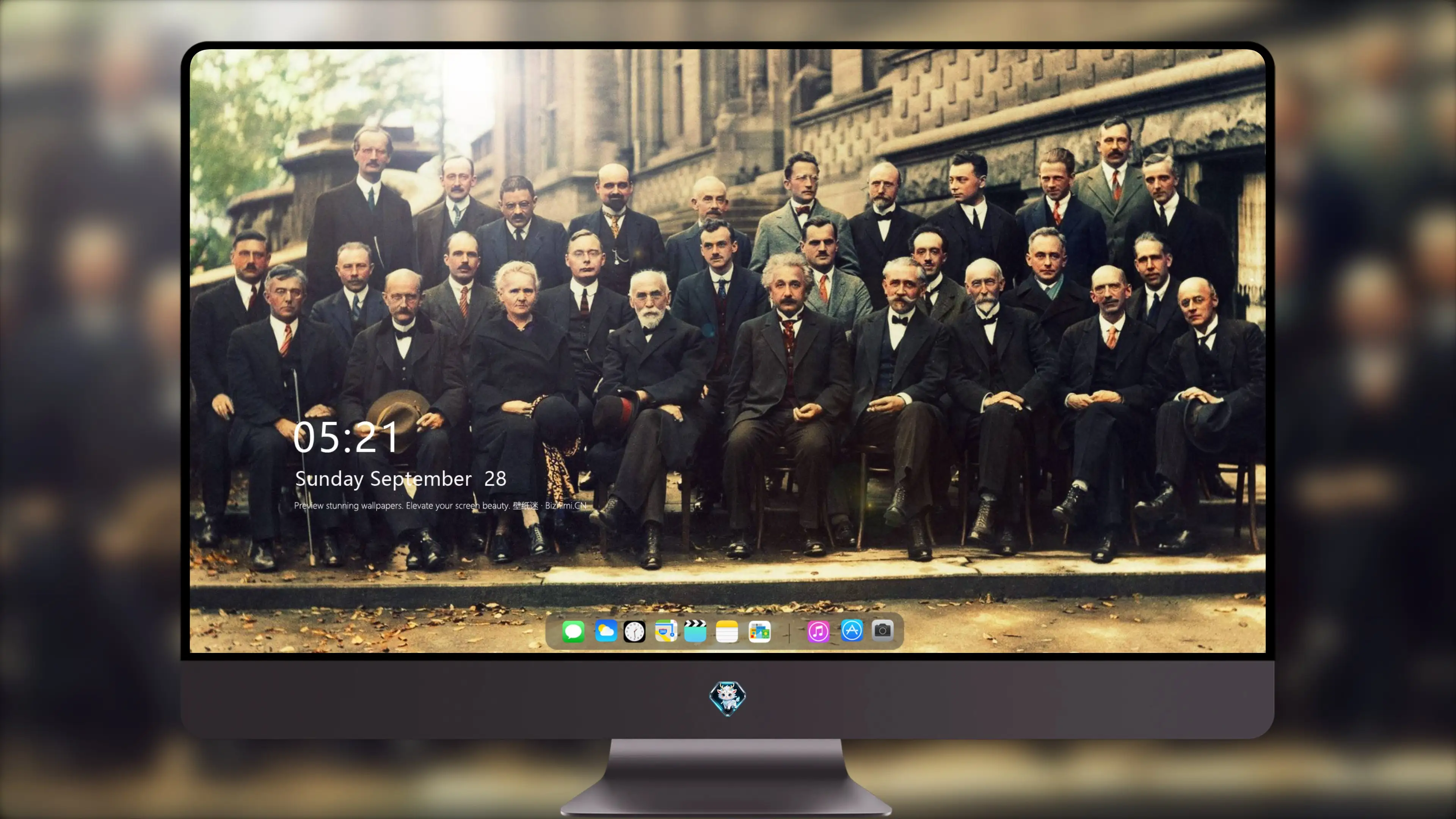Launch the Maps app from the dock
1456x819 pixels.
666,631
